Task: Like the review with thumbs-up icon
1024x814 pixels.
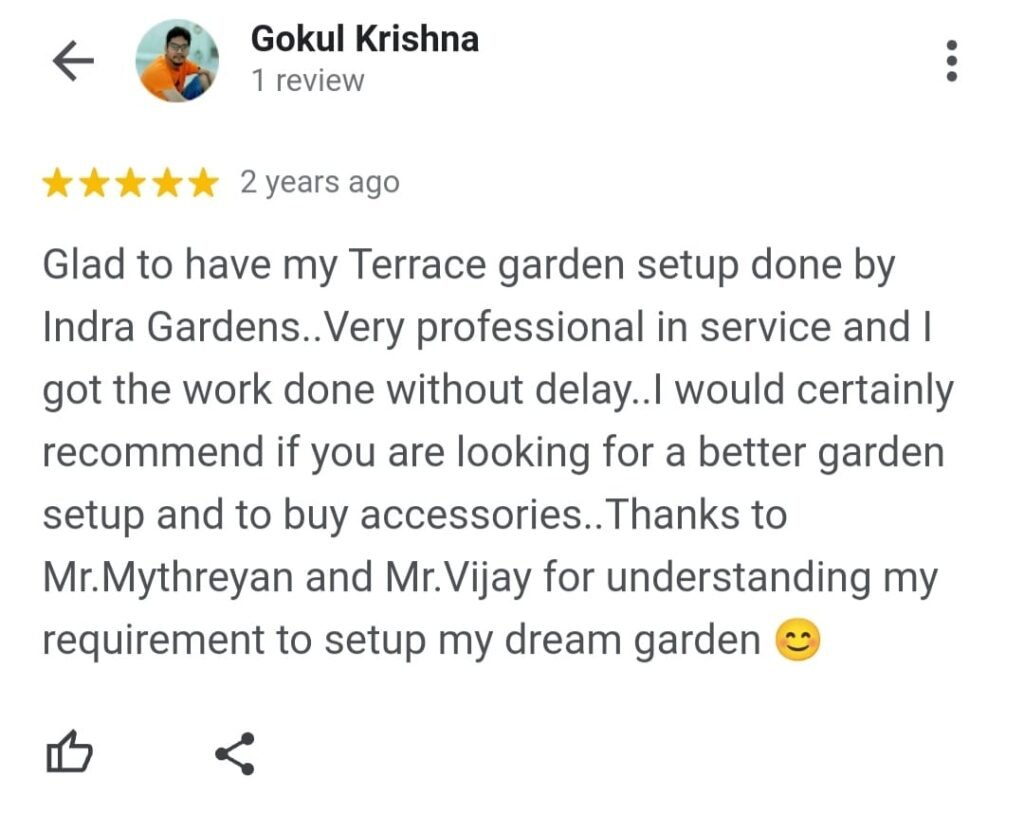Action: 69,752
